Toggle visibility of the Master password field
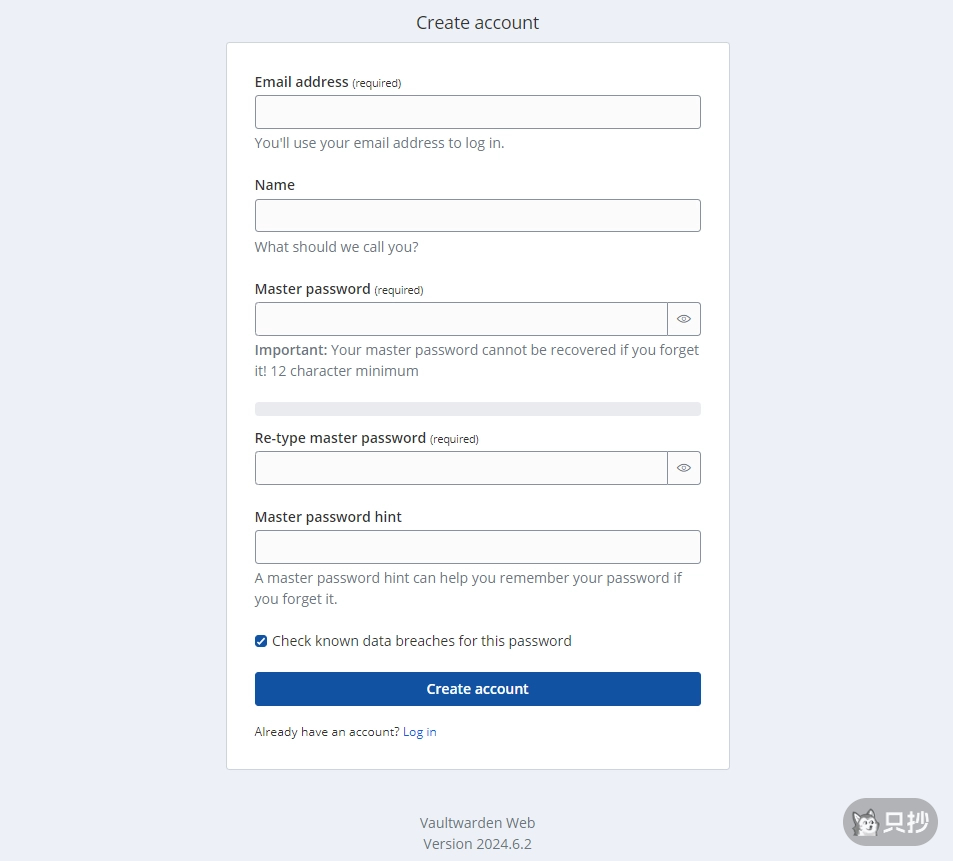The height and width of the screenshot is (861, 953). pos(684,319)
